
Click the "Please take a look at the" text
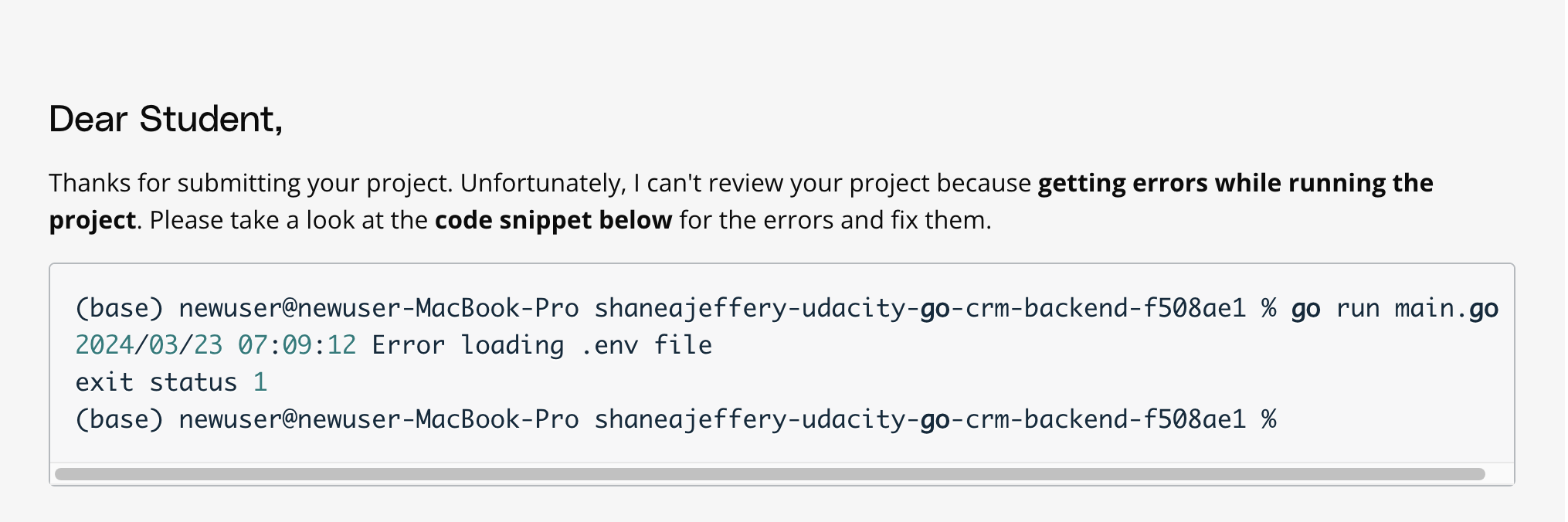(x=288, y=220)
